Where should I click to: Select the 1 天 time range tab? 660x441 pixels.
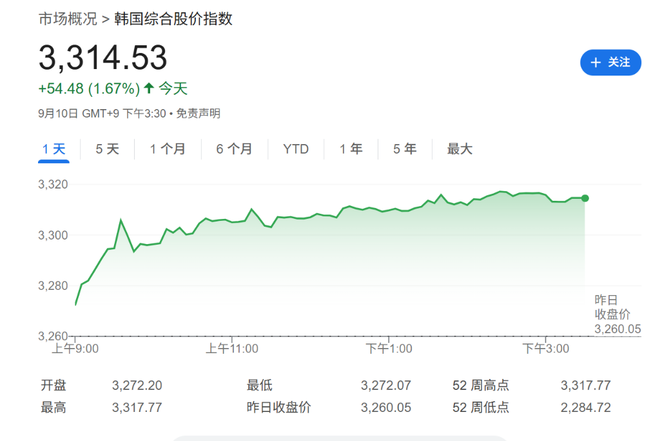tap(54, 149)
